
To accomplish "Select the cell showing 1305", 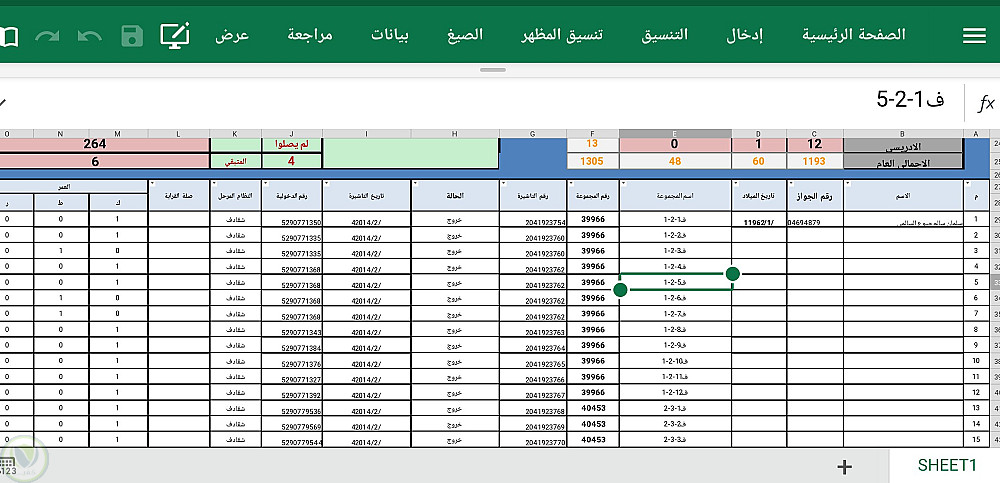I will tap(592, 161).
